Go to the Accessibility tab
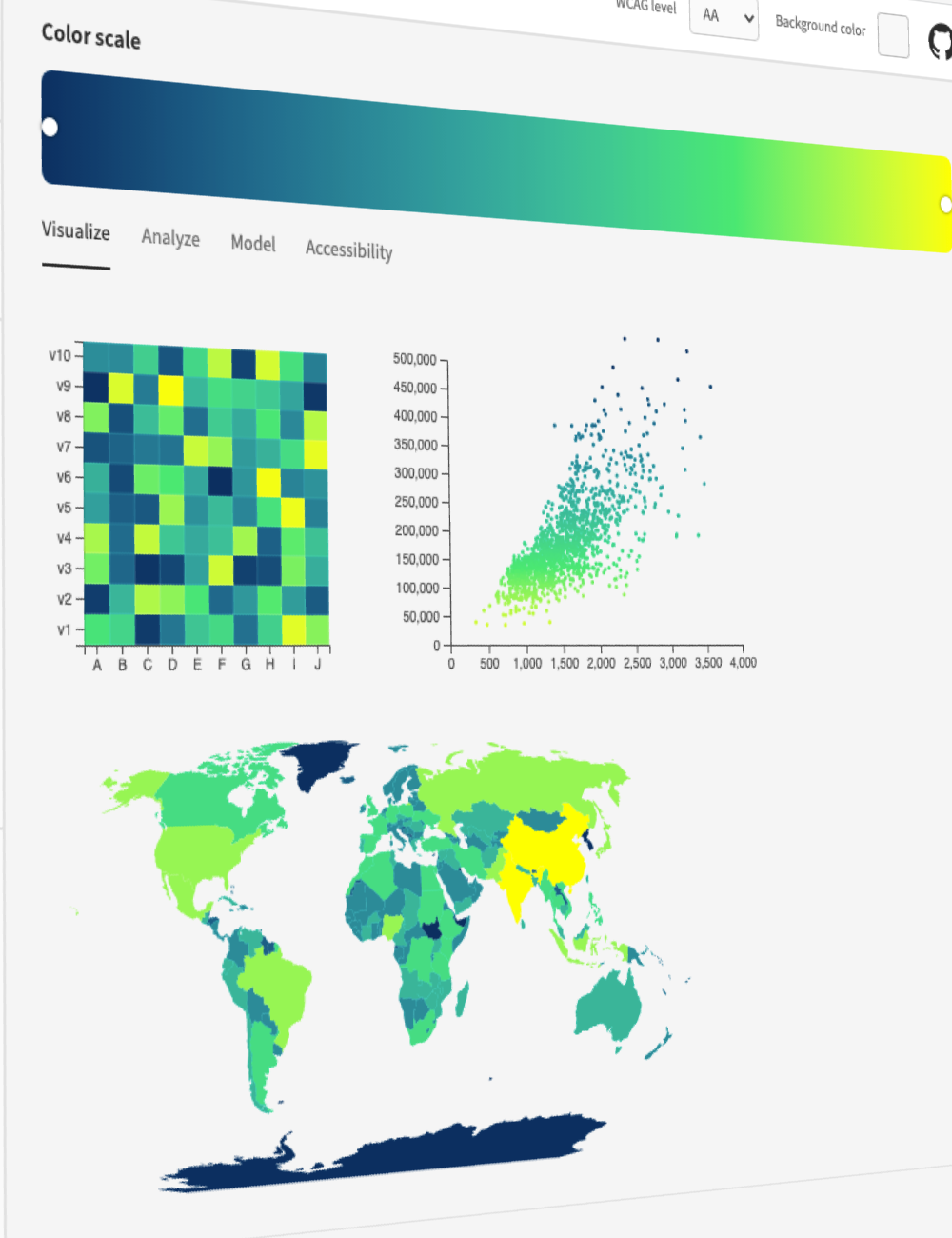 pyautogui.click(x=348, y=250)
